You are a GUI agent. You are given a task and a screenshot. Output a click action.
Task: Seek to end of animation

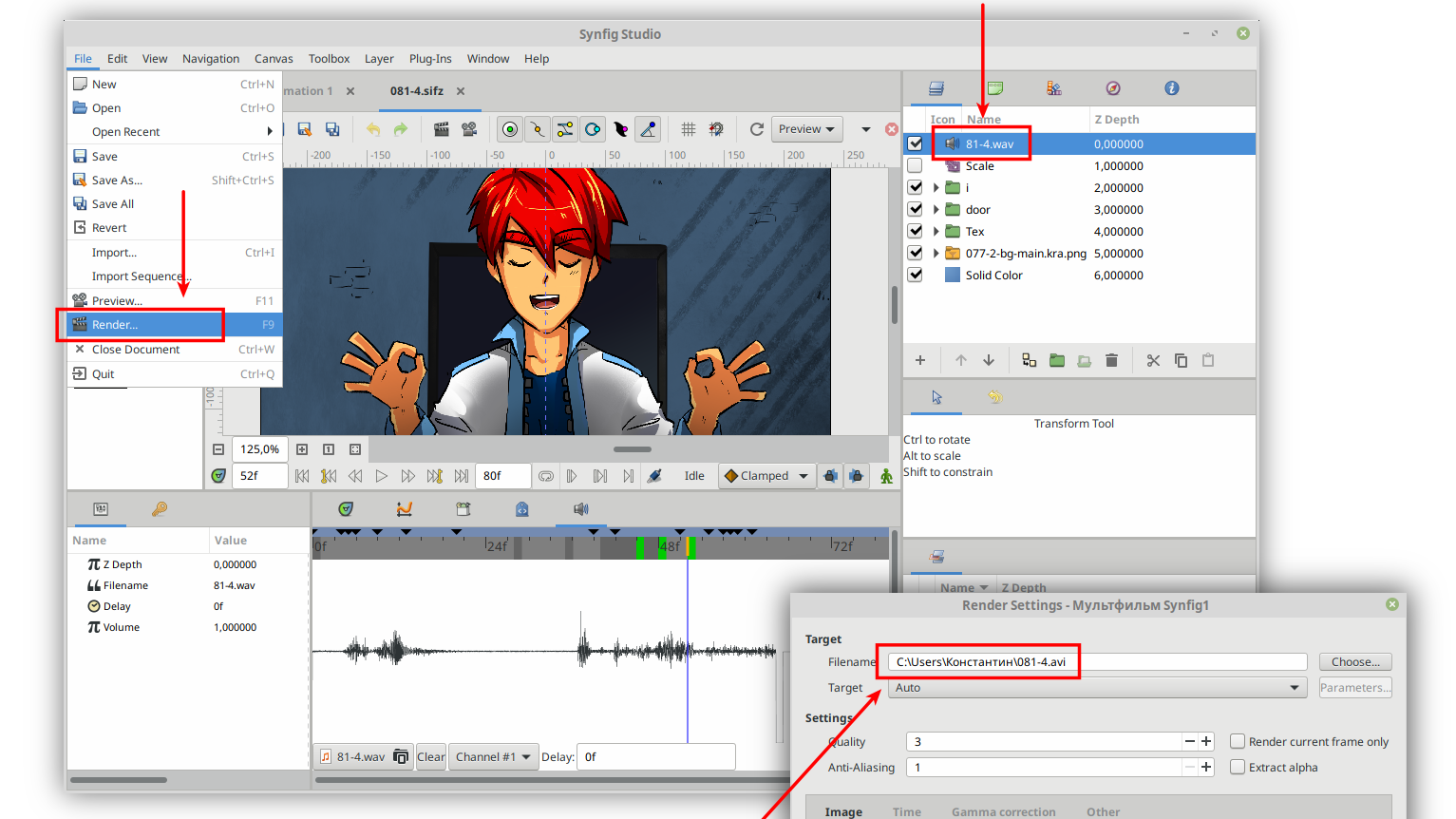click(462, 476)
